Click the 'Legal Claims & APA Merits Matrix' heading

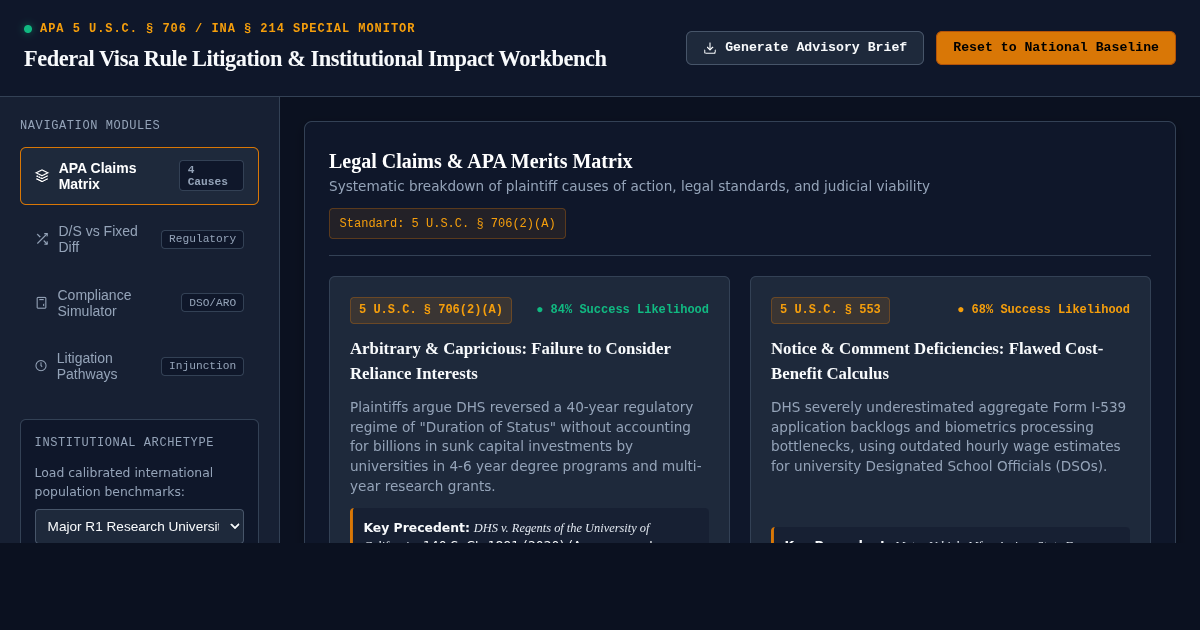pyautogui.click(x=481, y=161)
